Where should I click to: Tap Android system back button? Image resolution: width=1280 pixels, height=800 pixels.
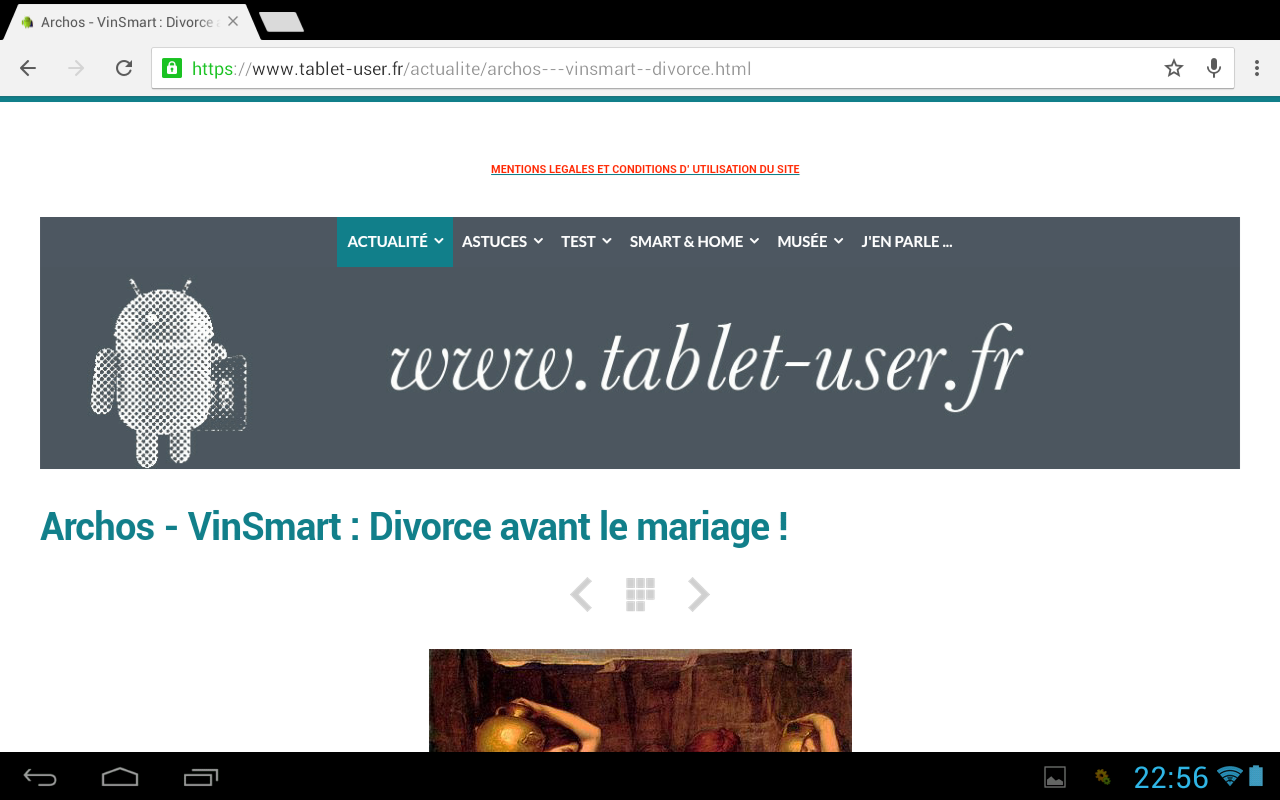[41, 777]
